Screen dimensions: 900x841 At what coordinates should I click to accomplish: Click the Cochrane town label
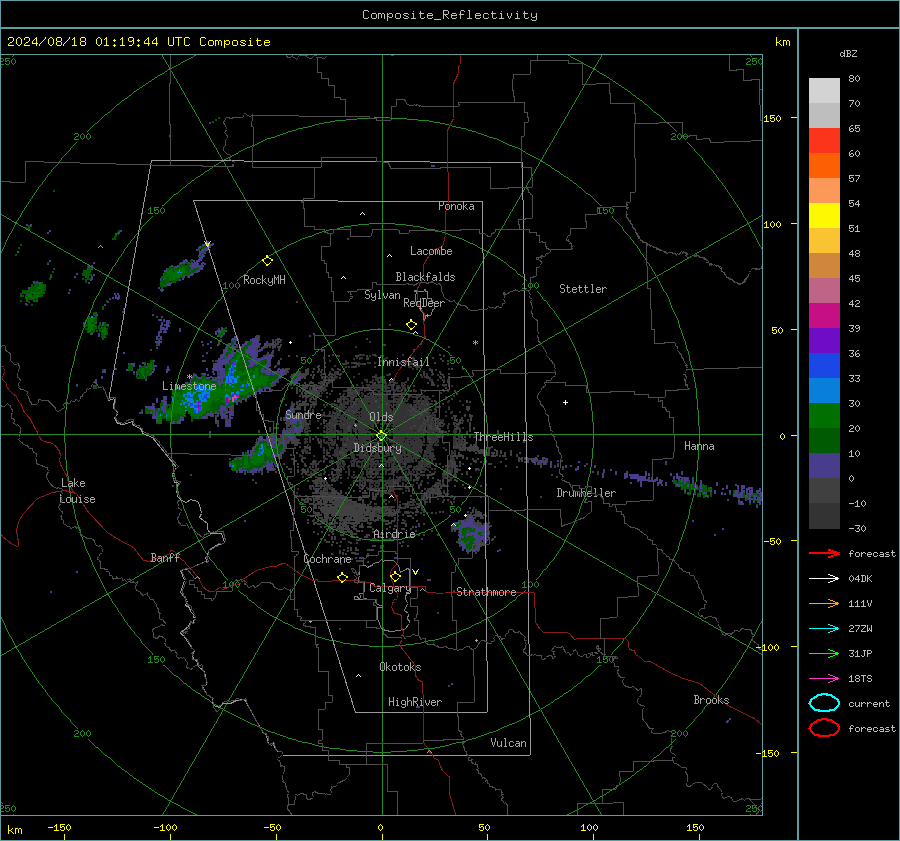click(x=327, y=559)
